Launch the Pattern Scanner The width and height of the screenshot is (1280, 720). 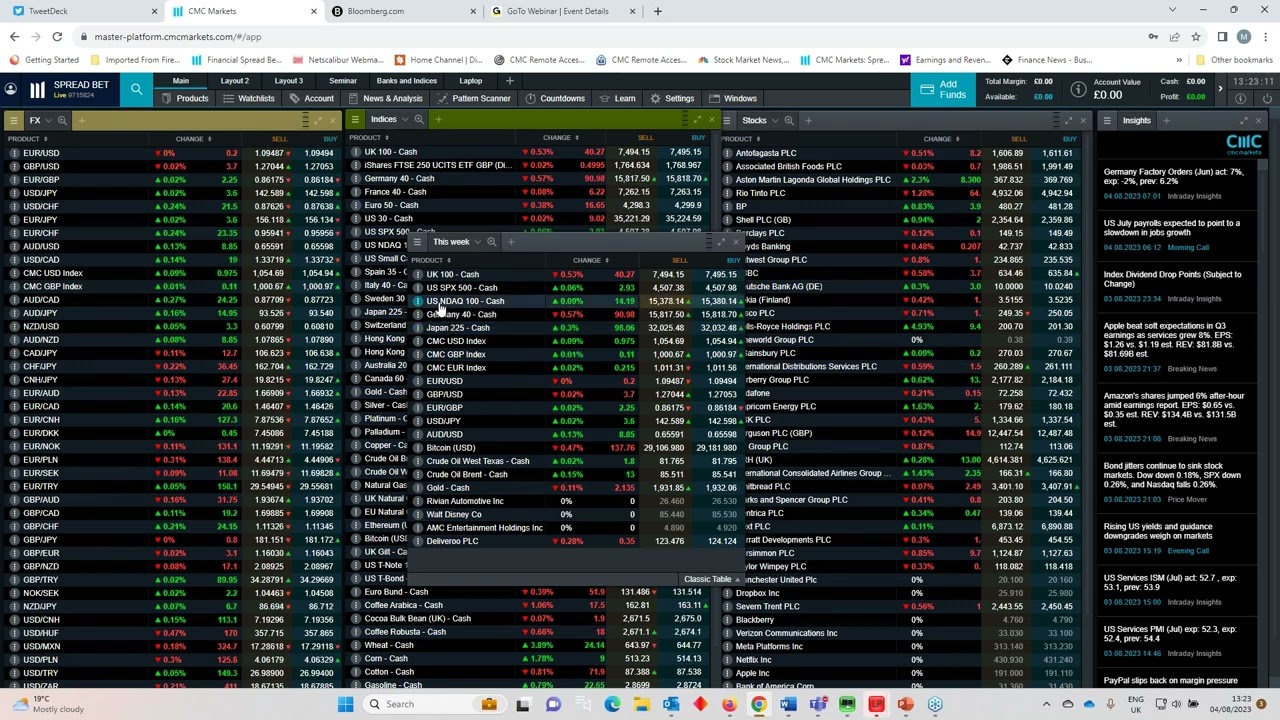[x=473, y=98]
